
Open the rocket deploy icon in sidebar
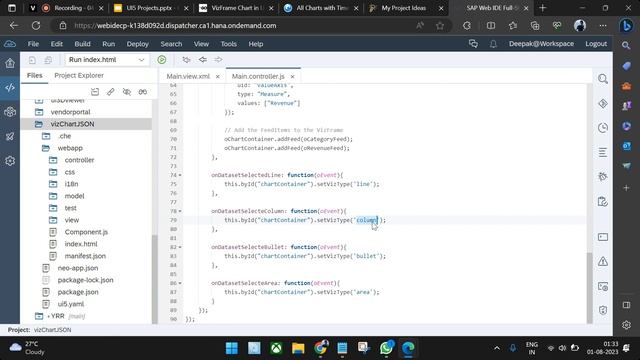tap(10, 136)
